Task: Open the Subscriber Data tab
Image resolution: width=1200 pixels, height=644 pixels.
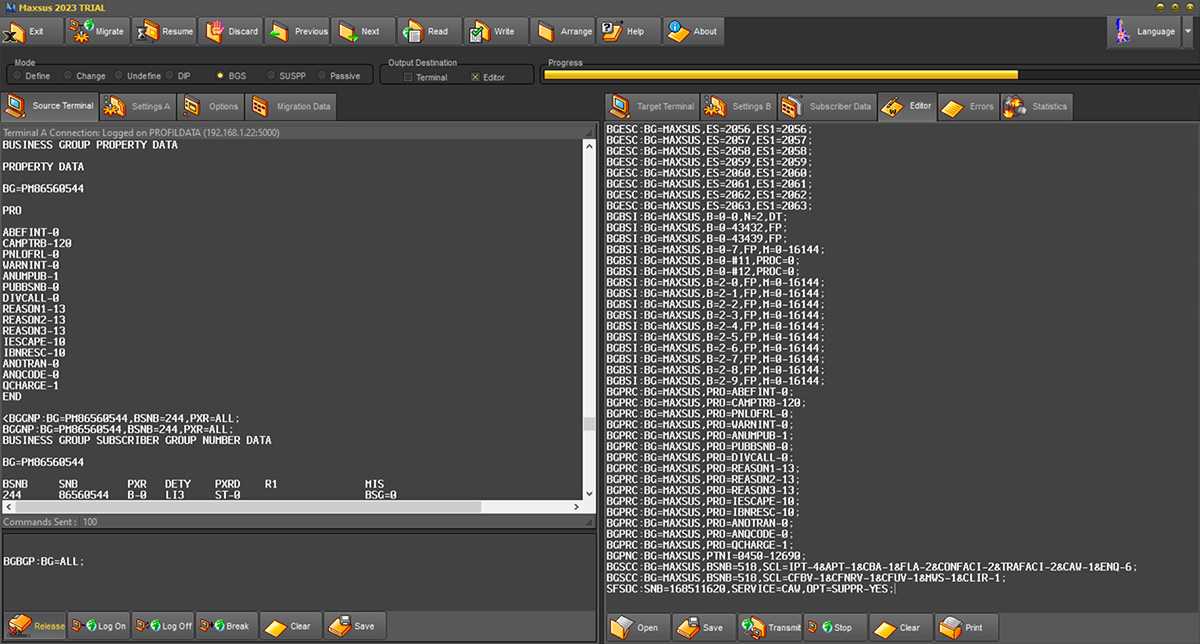Action: (826, 106)
